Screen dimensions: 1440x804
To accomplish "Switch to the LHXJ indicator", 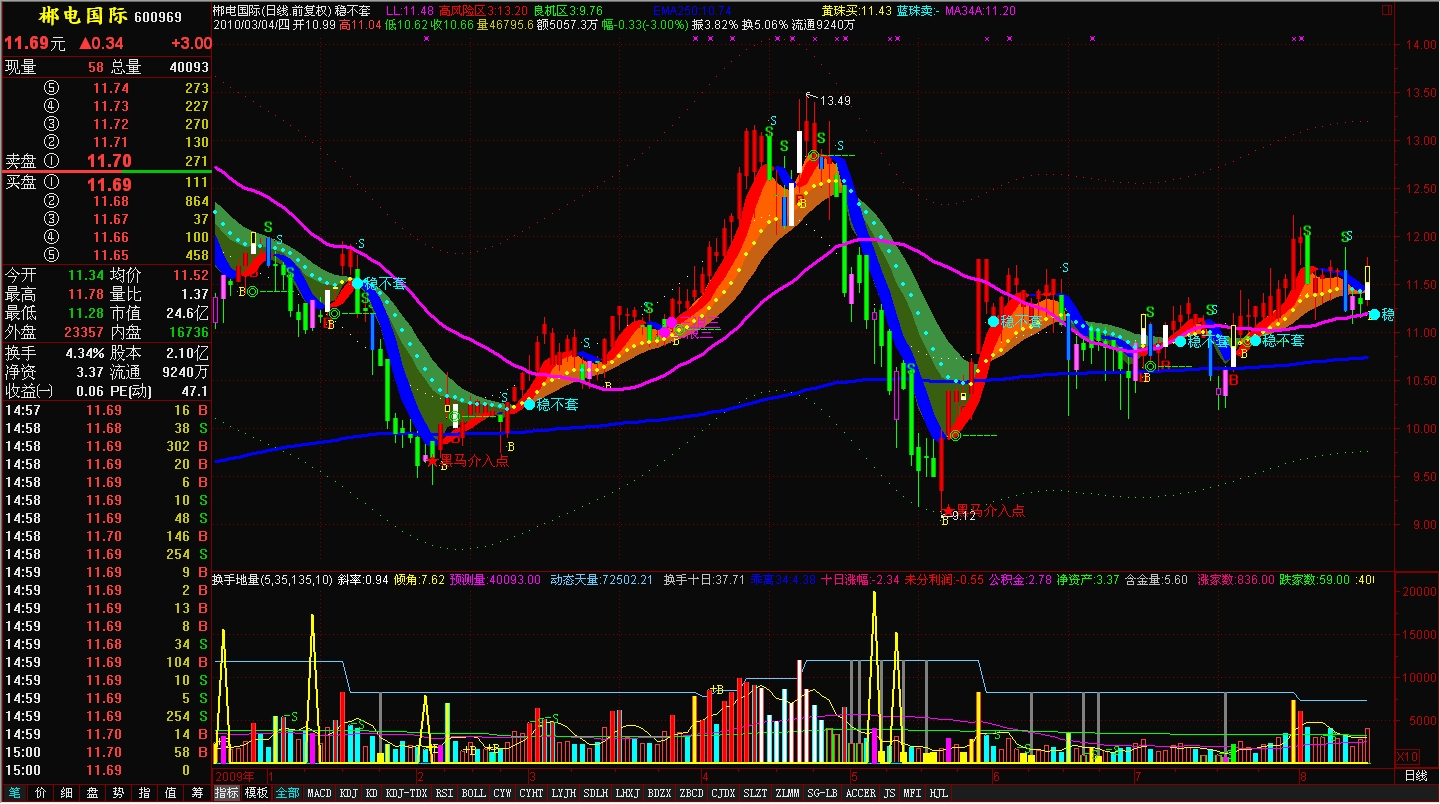I will coord(628,793).
